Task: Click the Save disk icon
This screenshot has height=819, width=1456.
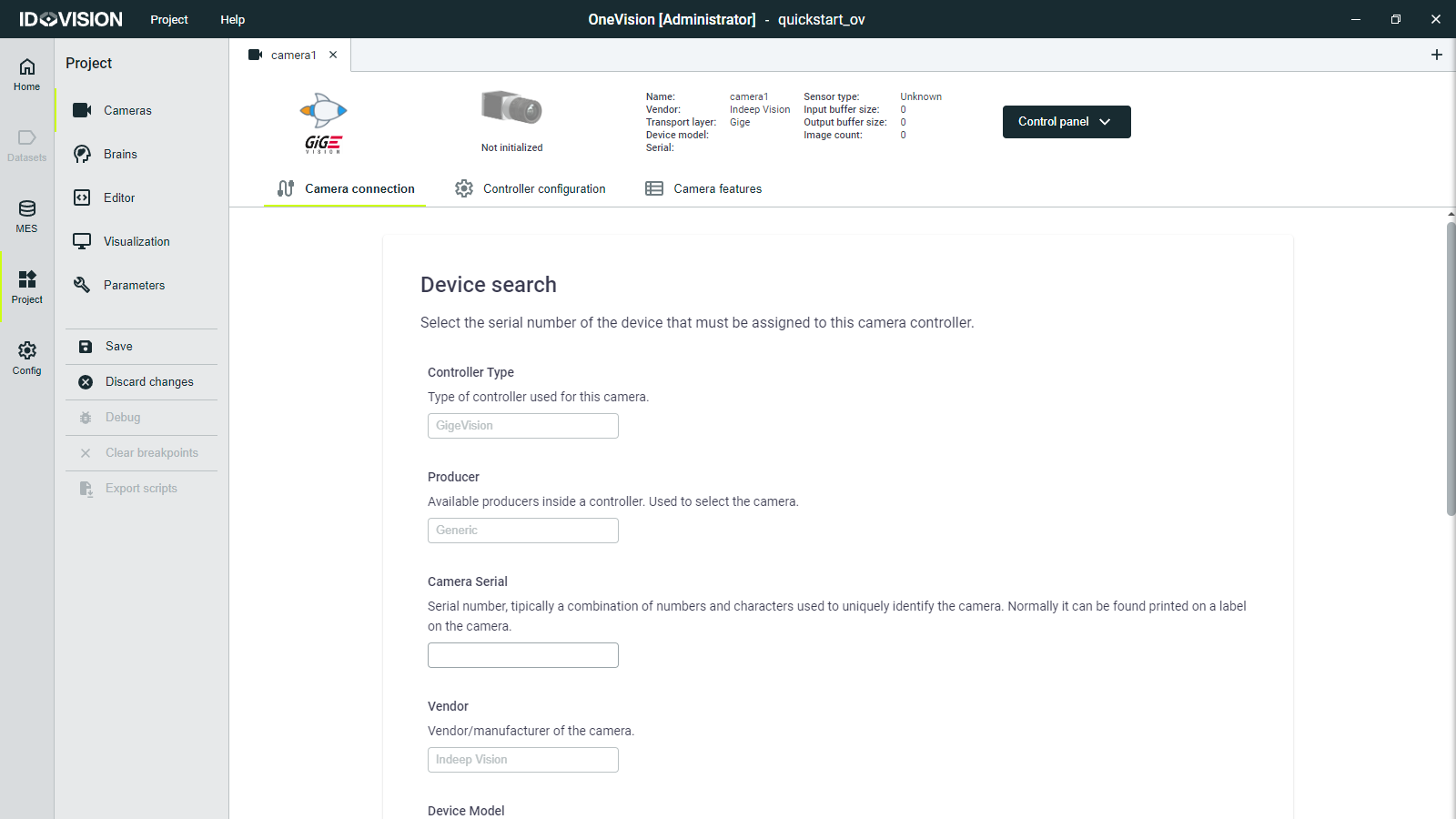Action: [x=86, y=347]
